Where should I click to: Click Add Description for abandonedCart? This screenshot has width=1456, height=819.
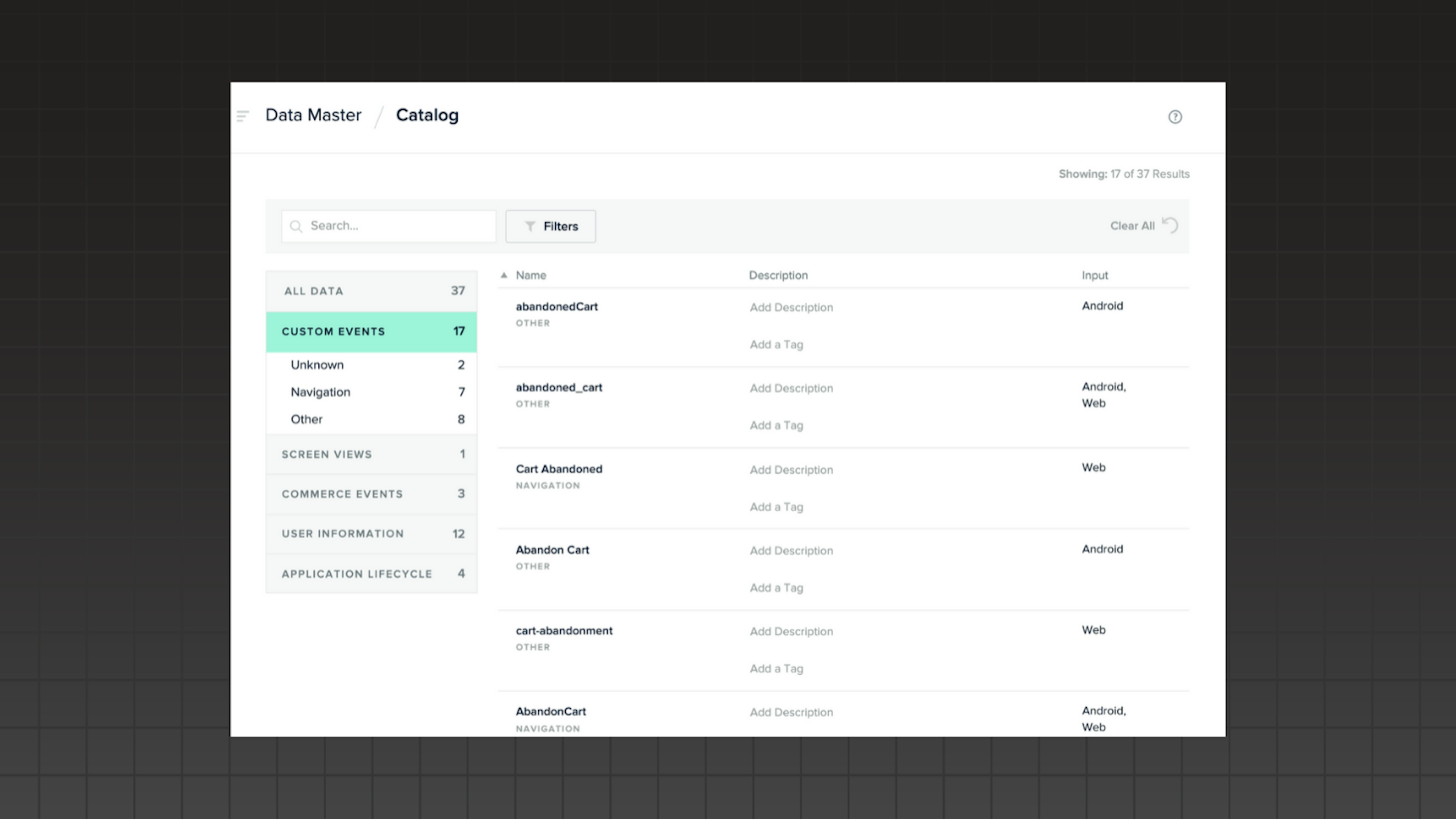click(791, 308)
